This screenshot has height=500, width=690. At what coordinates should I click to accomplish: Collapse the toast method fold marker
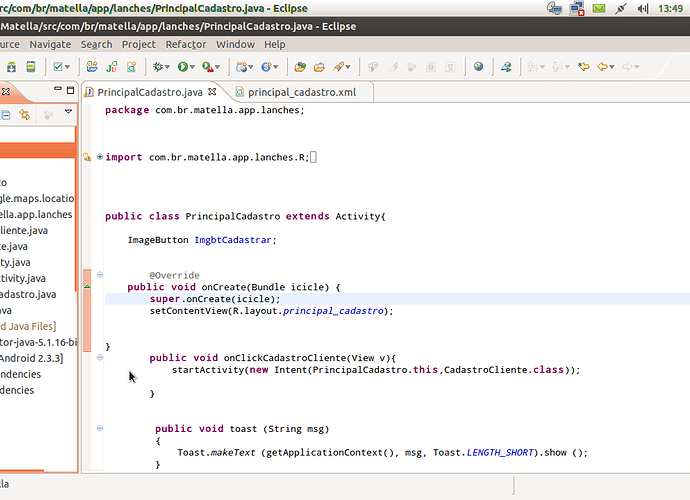point(100,429)
